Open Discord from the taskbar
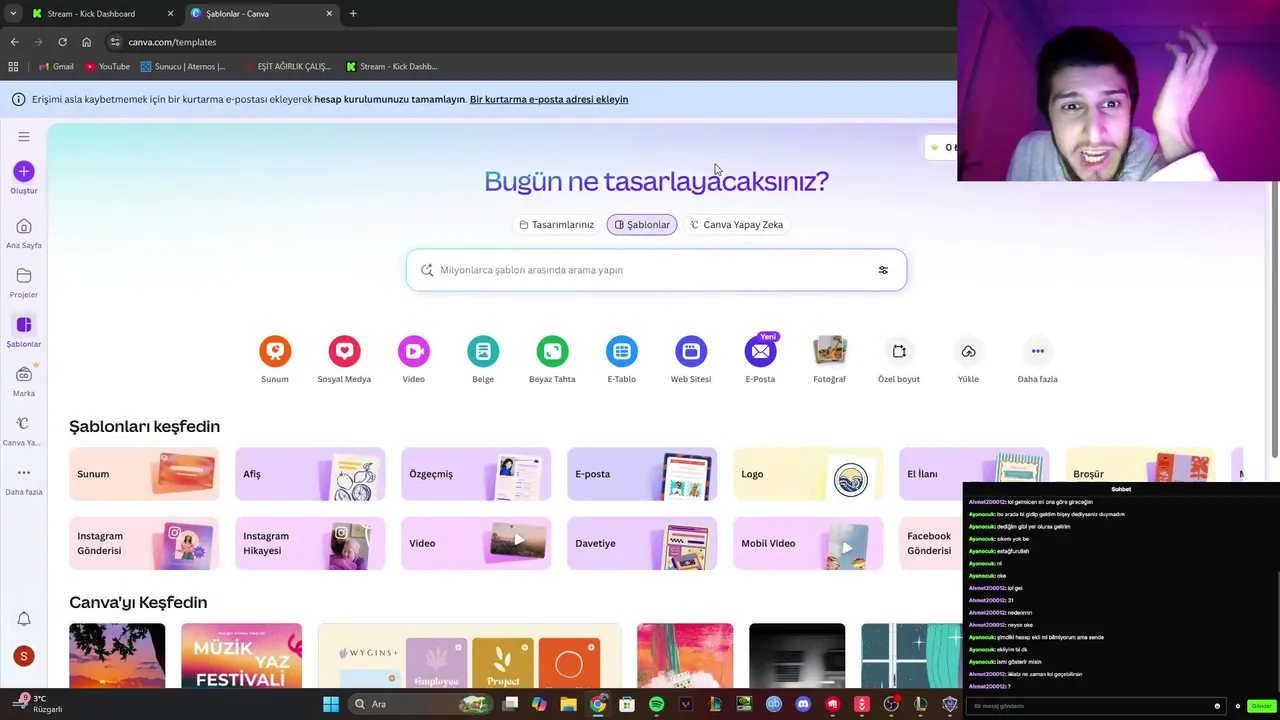This screenshot has height=720, width=1280. pyautogui.click(x=803, y=704)
